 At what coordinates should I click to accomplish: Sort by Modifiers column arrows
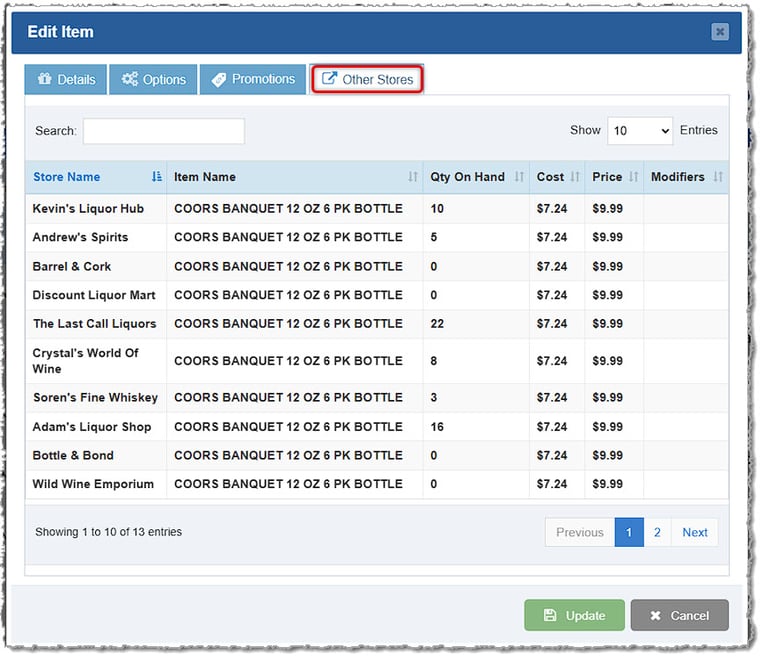click(x=718, y=177)
